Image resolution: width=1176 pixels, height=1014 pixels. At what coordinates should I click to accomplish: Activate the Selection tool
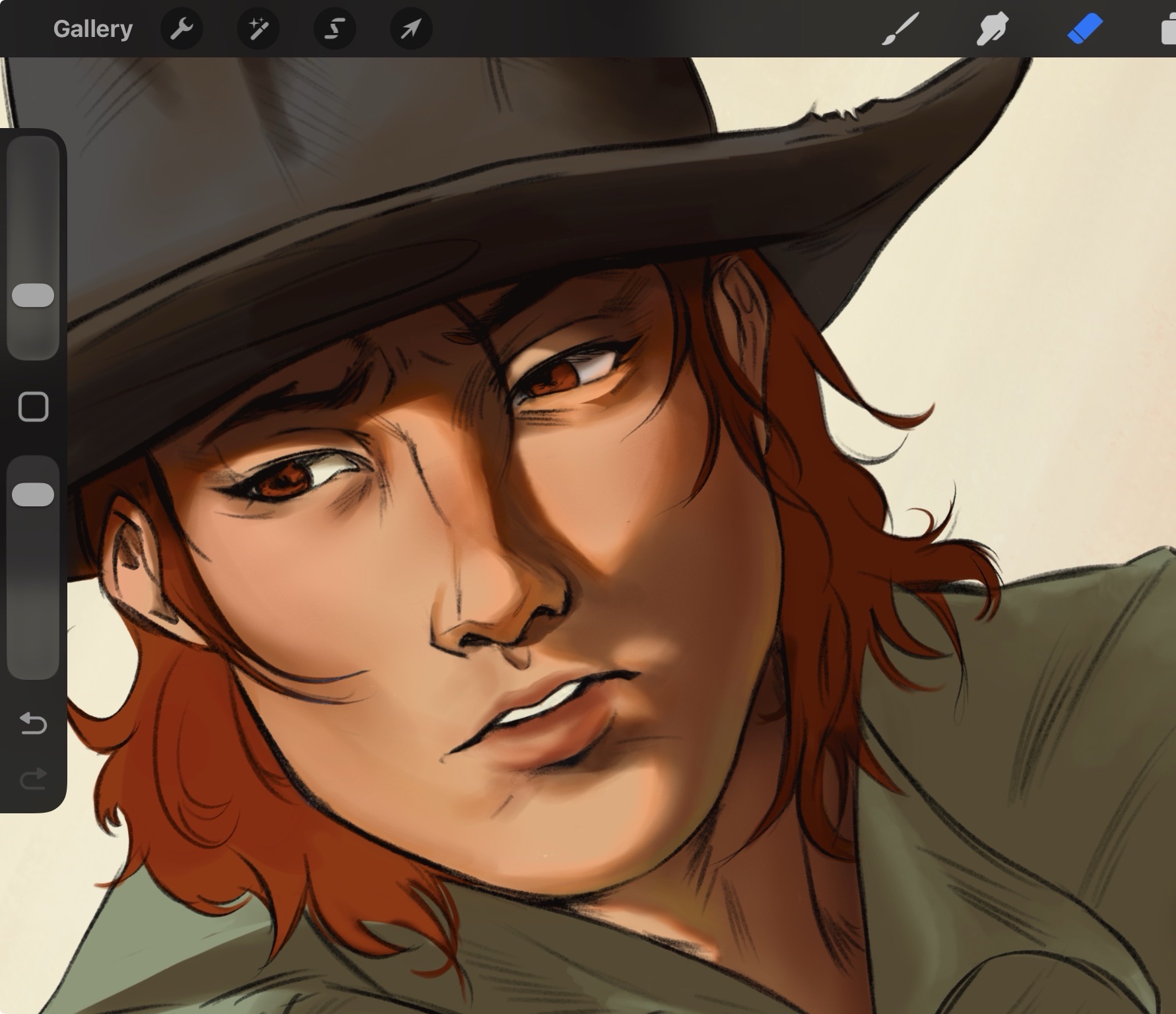(335, 29)
